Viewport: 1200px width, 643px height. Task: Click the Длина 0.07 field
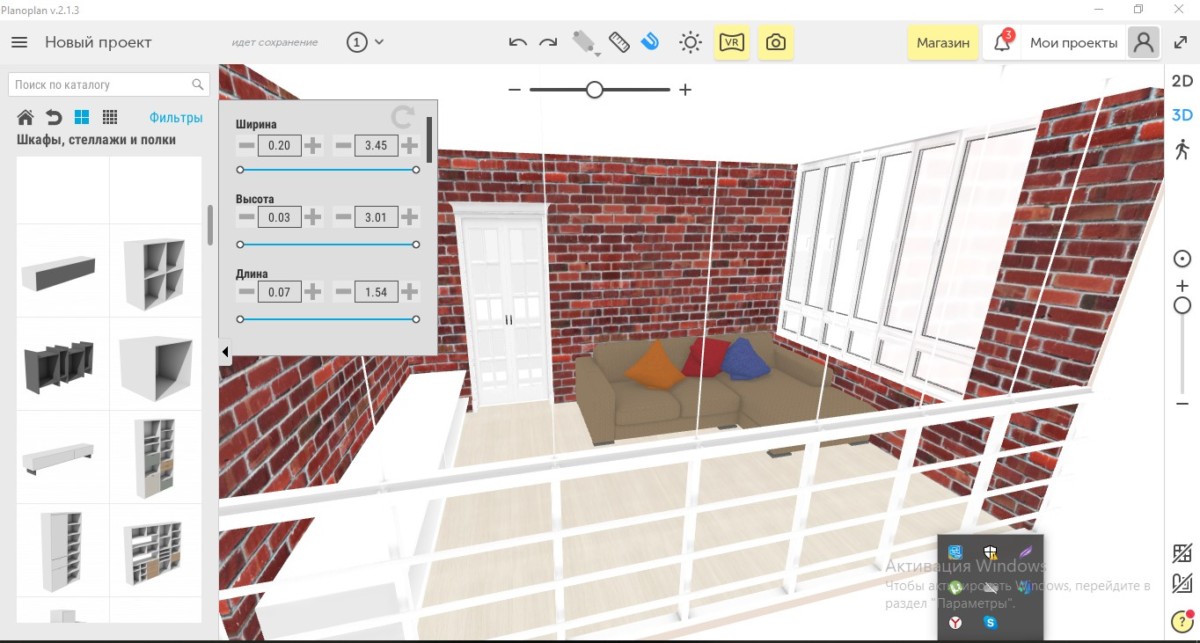click(279, 292)
